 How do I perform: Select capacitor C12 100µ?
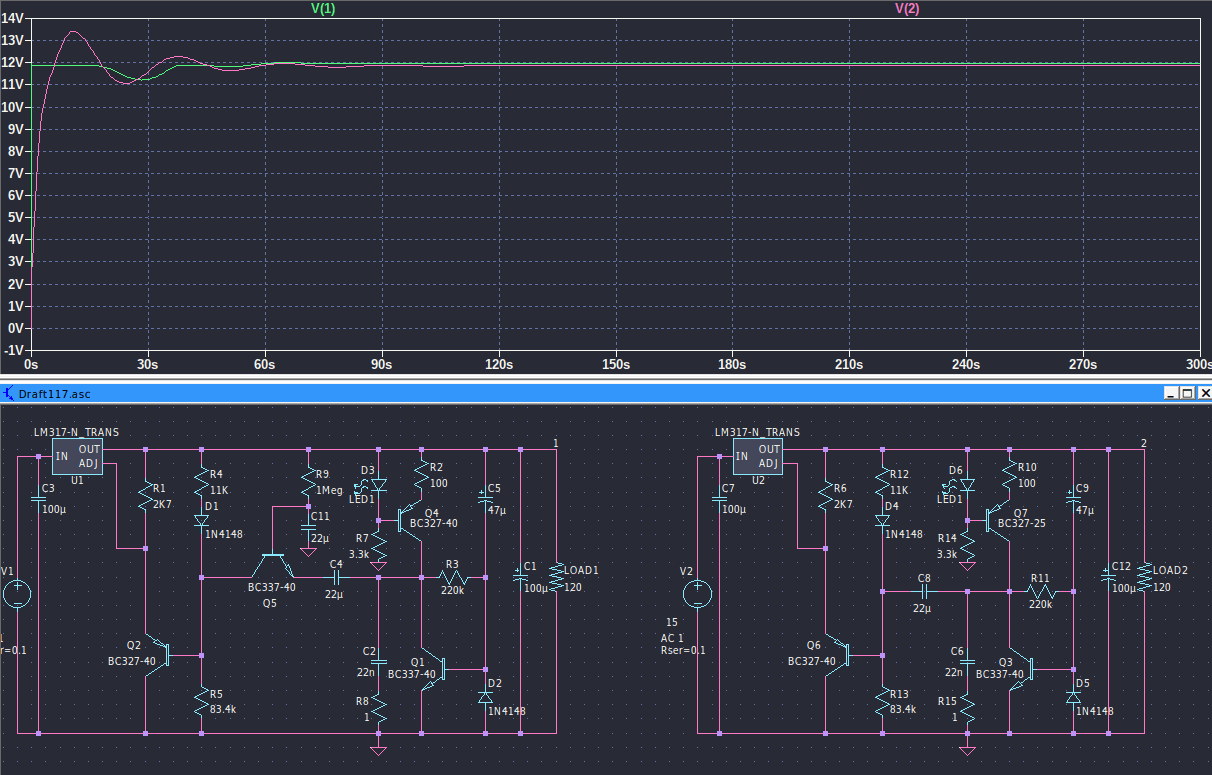1109,576
